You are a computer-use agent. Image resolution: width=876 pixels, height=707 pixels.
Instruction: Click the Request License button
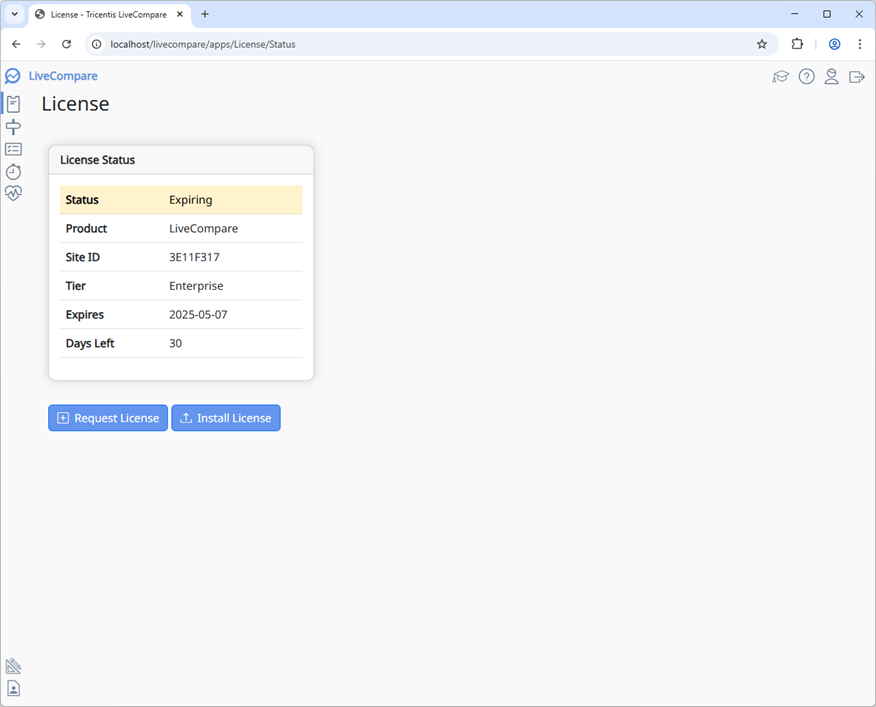pyautogui.click(x=108, y=418)
